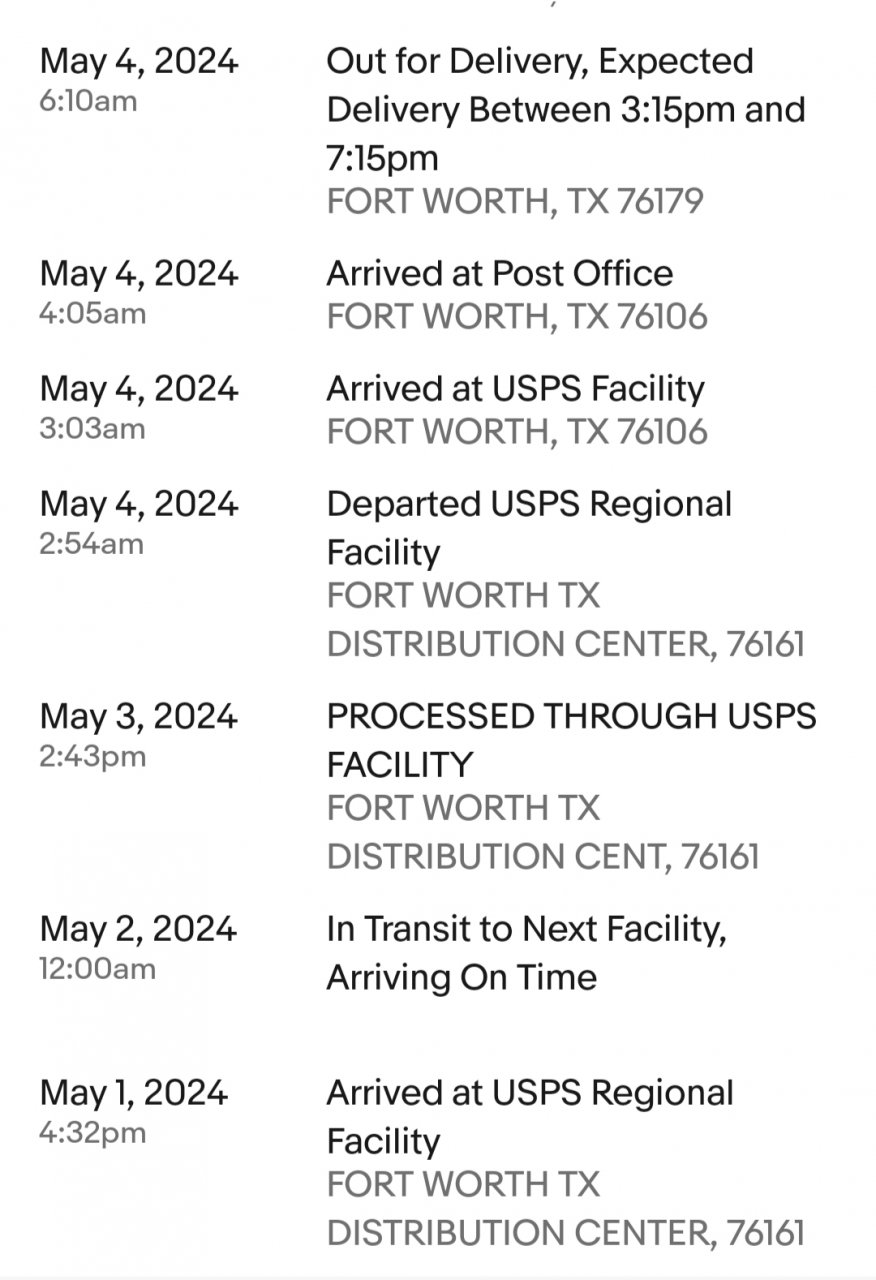This screenshot has height=1280, width=876.
Task: Select the "Arrived at USPS Facility" status
Action: [x=515, y=388]
